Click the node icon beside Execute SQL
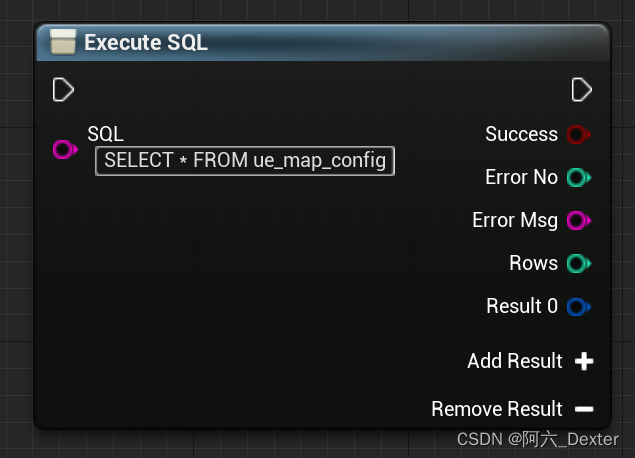 63,43
